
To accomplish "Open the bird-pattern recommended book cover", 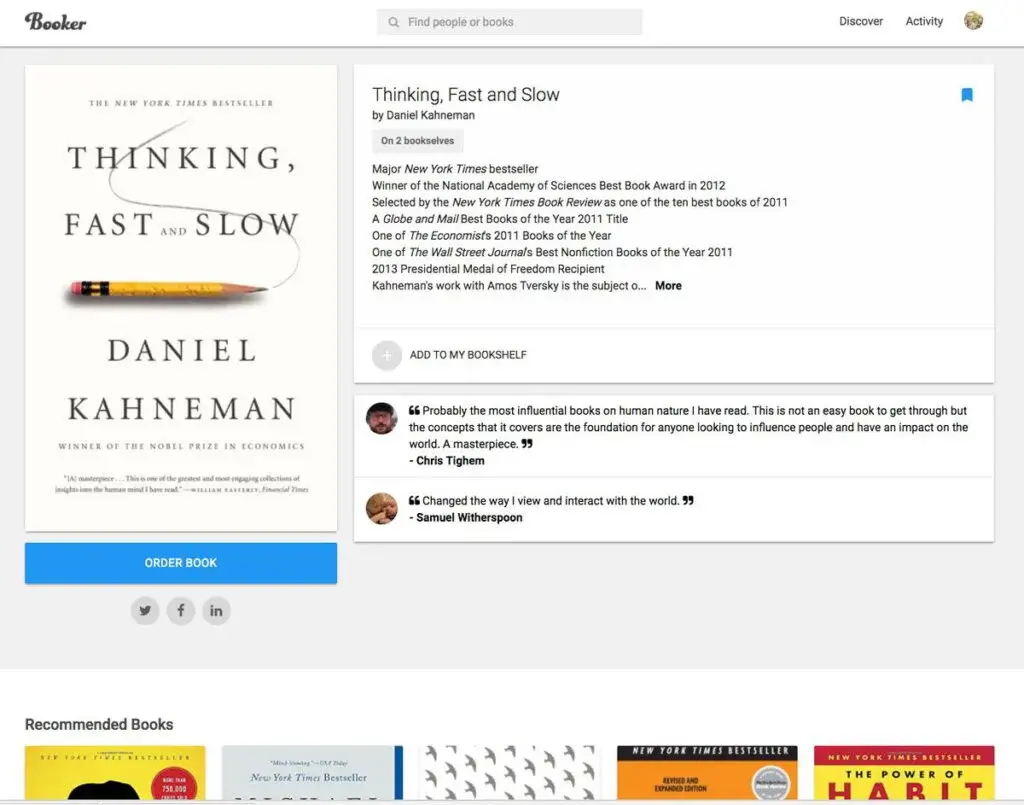I will click(509, 773).
